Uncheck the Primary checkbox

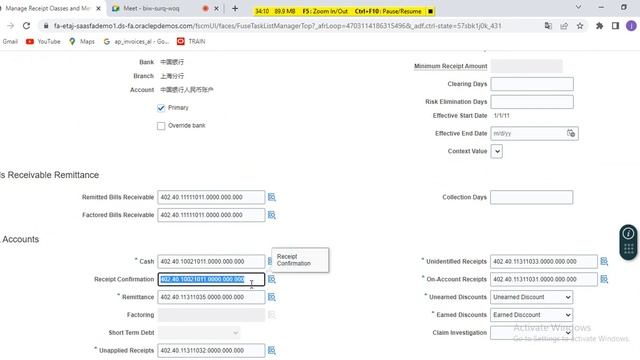pyautogui.click(x=161, y=108)
